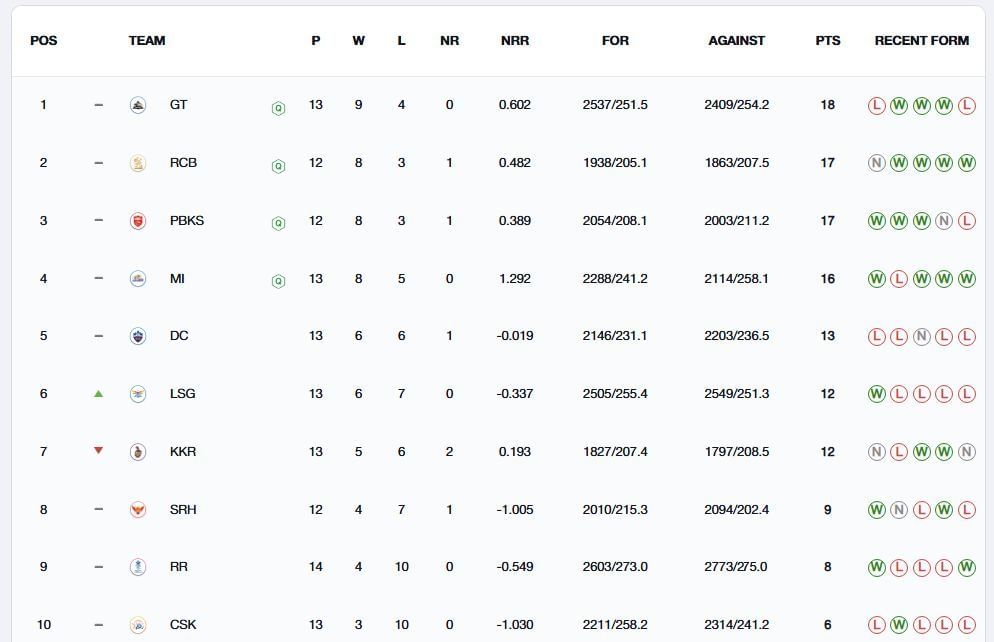Click the KKR team logo icon

[x=138, y=452]
